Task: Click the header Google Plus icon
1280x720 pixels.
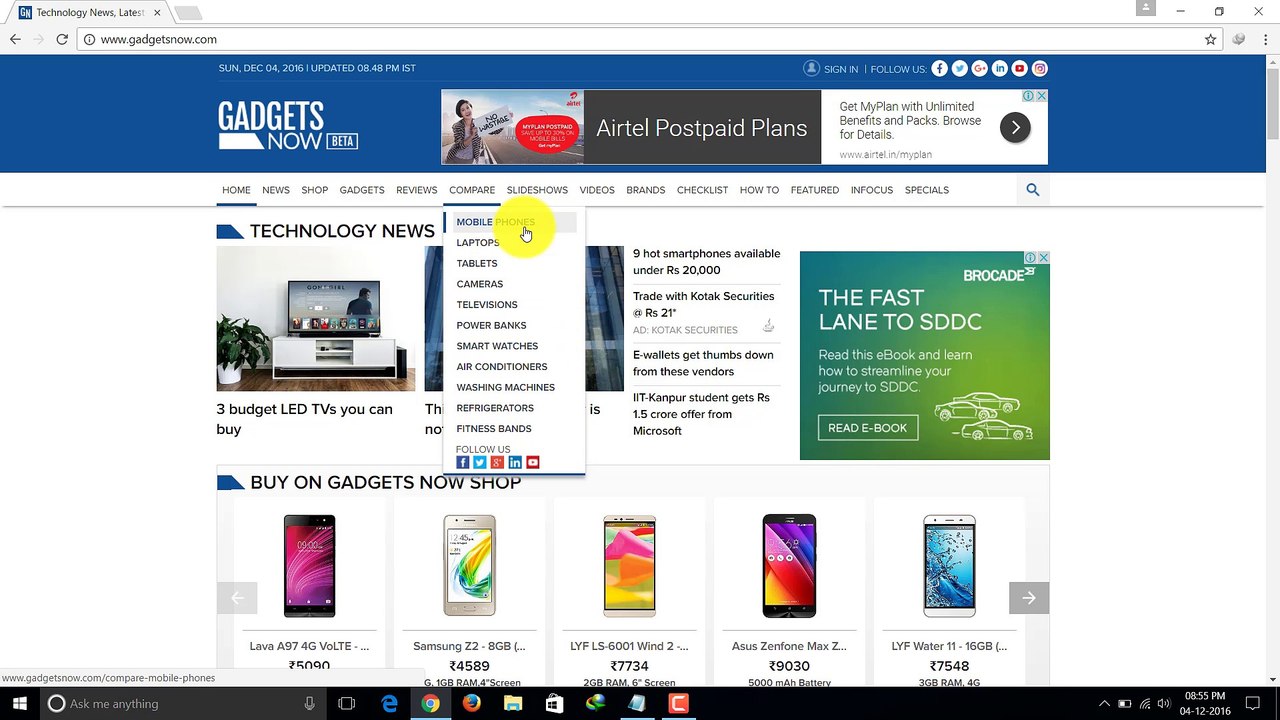Action: pos(979,69)
